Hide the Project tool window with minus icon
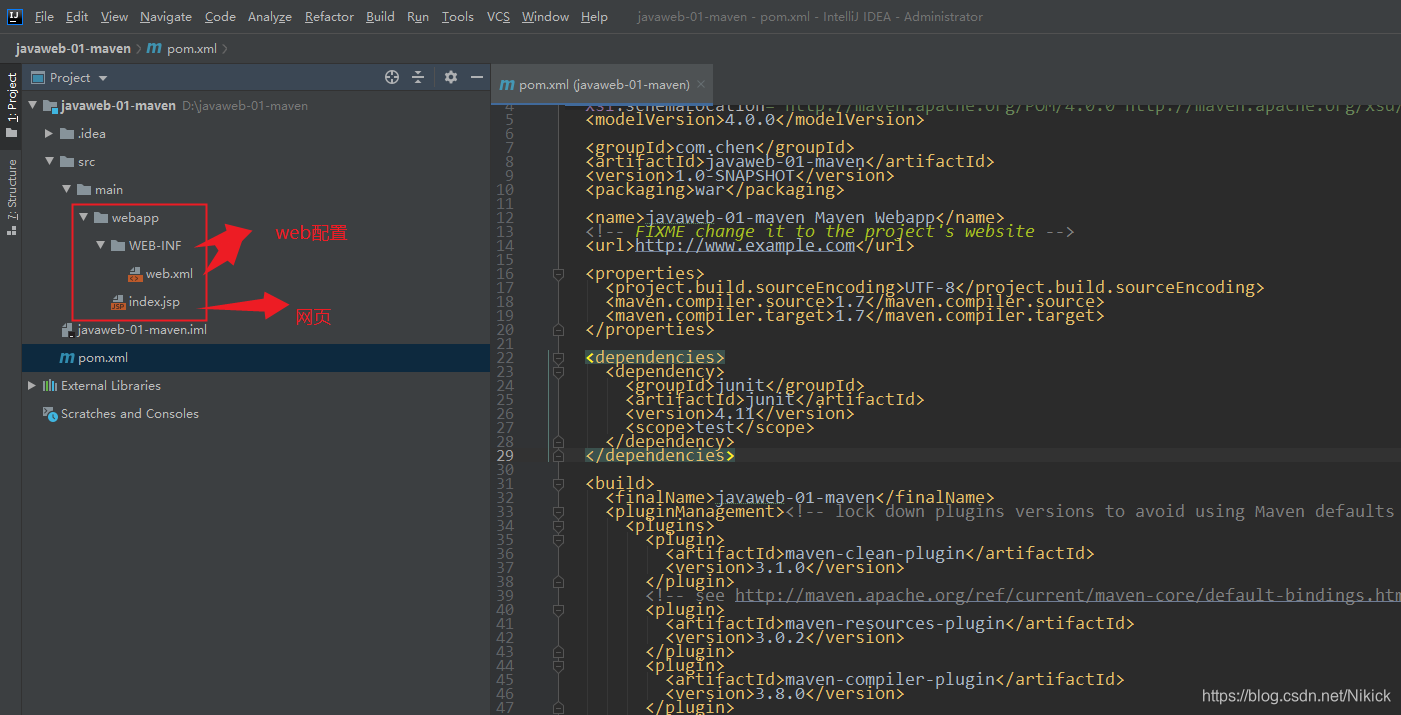Image resolution: width=1401 pixels, height=715 pixels. coord(477,77)
